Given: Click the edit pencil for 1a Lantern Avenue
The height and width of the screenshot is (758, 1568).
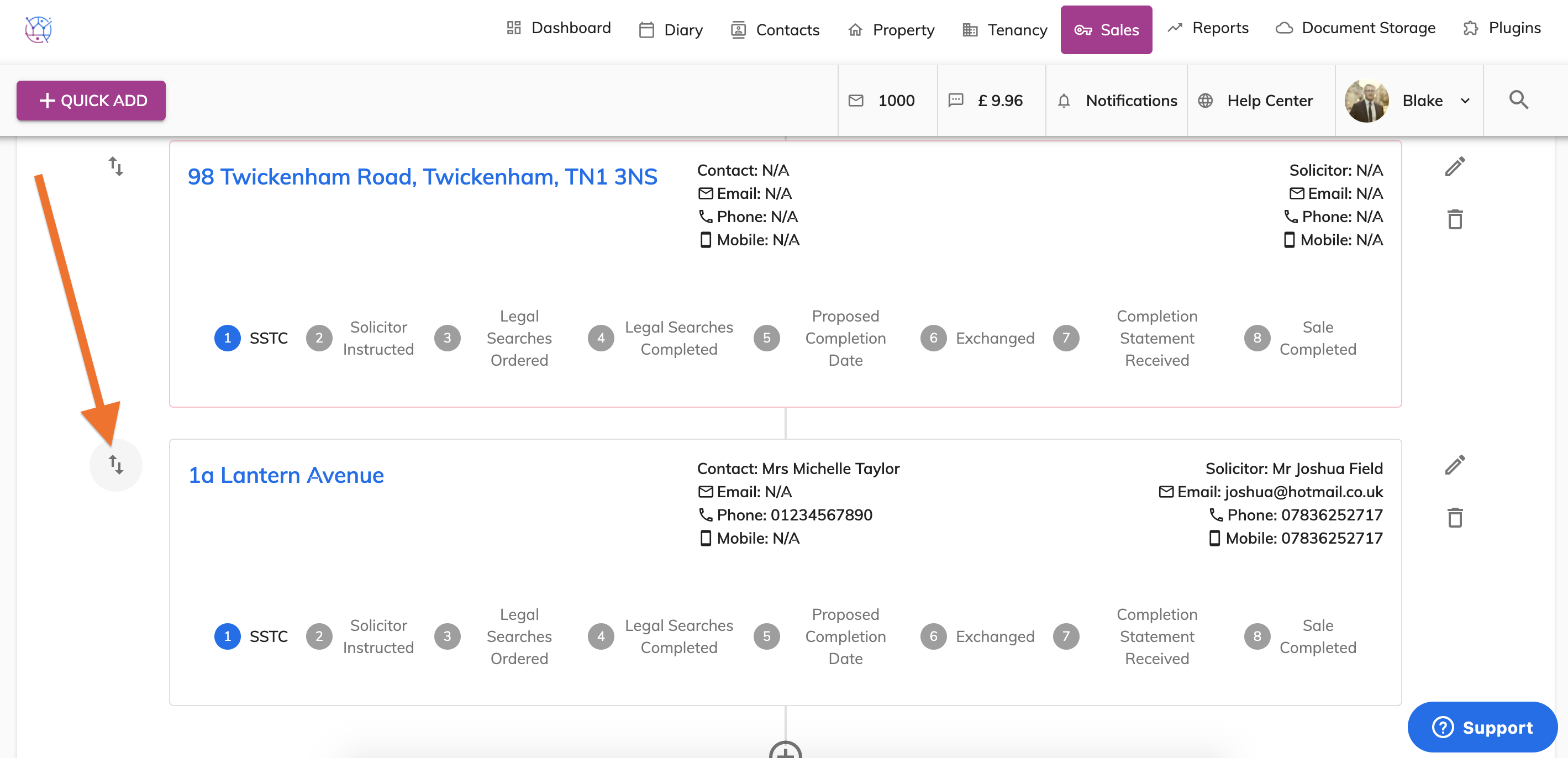Looking at the screenshot, I should coord(1454,465).
